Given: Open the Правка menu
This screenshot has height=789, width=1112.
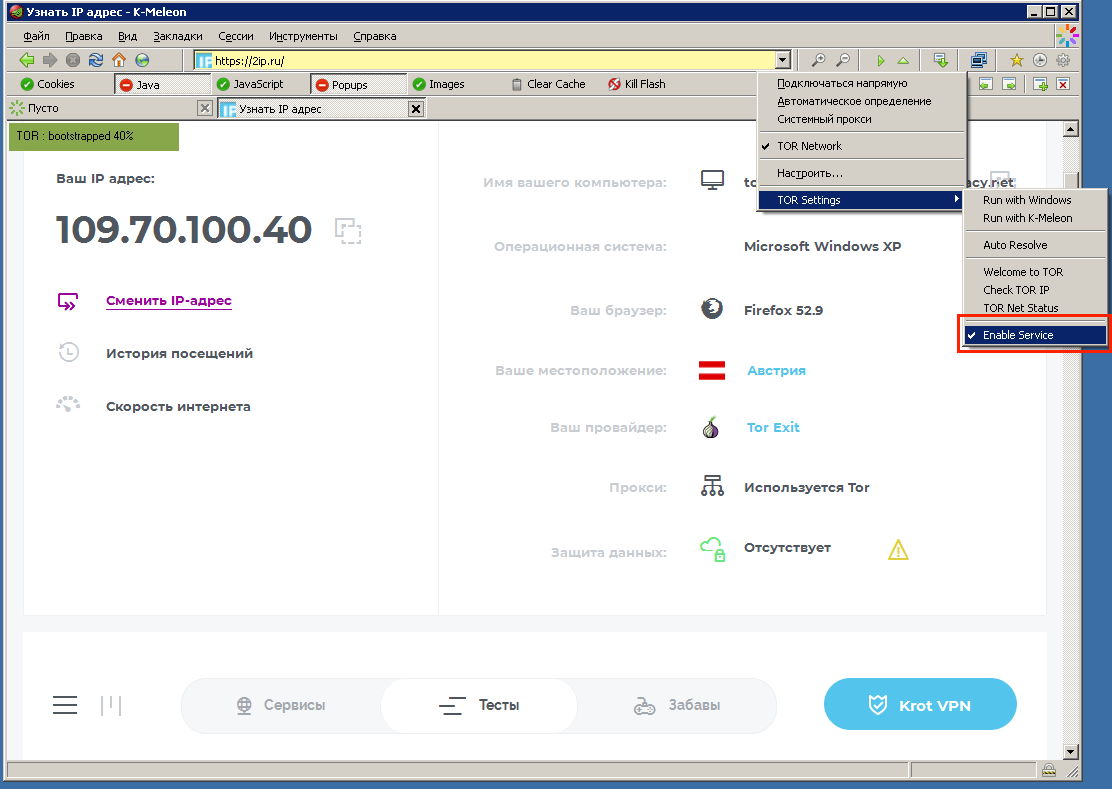Looking at the screenshot, I should pos(84,36).
